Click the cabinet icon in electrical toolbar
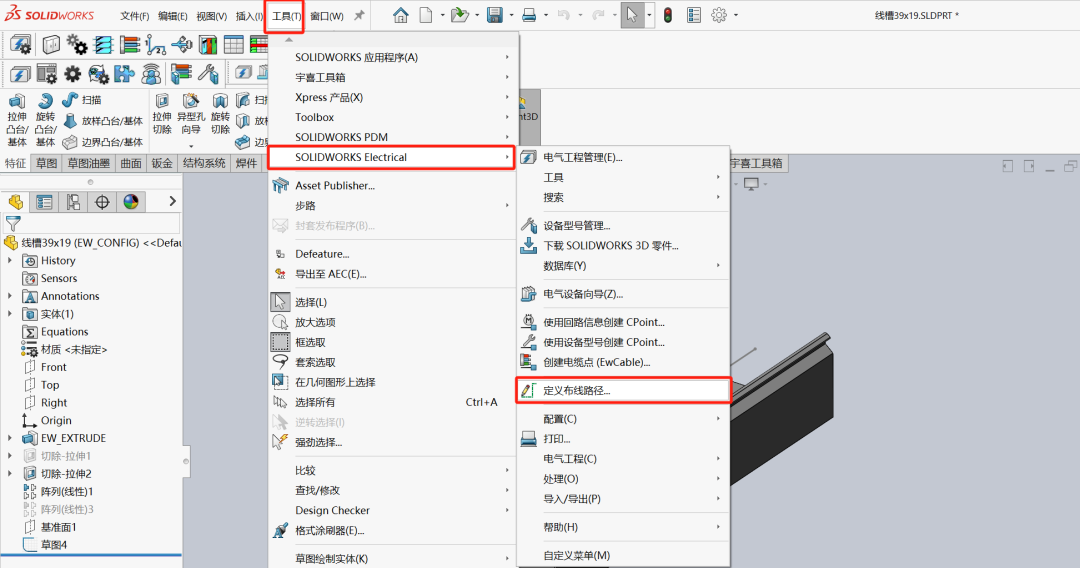Screen dimensions: 1080x568 (x=52, y=45)
